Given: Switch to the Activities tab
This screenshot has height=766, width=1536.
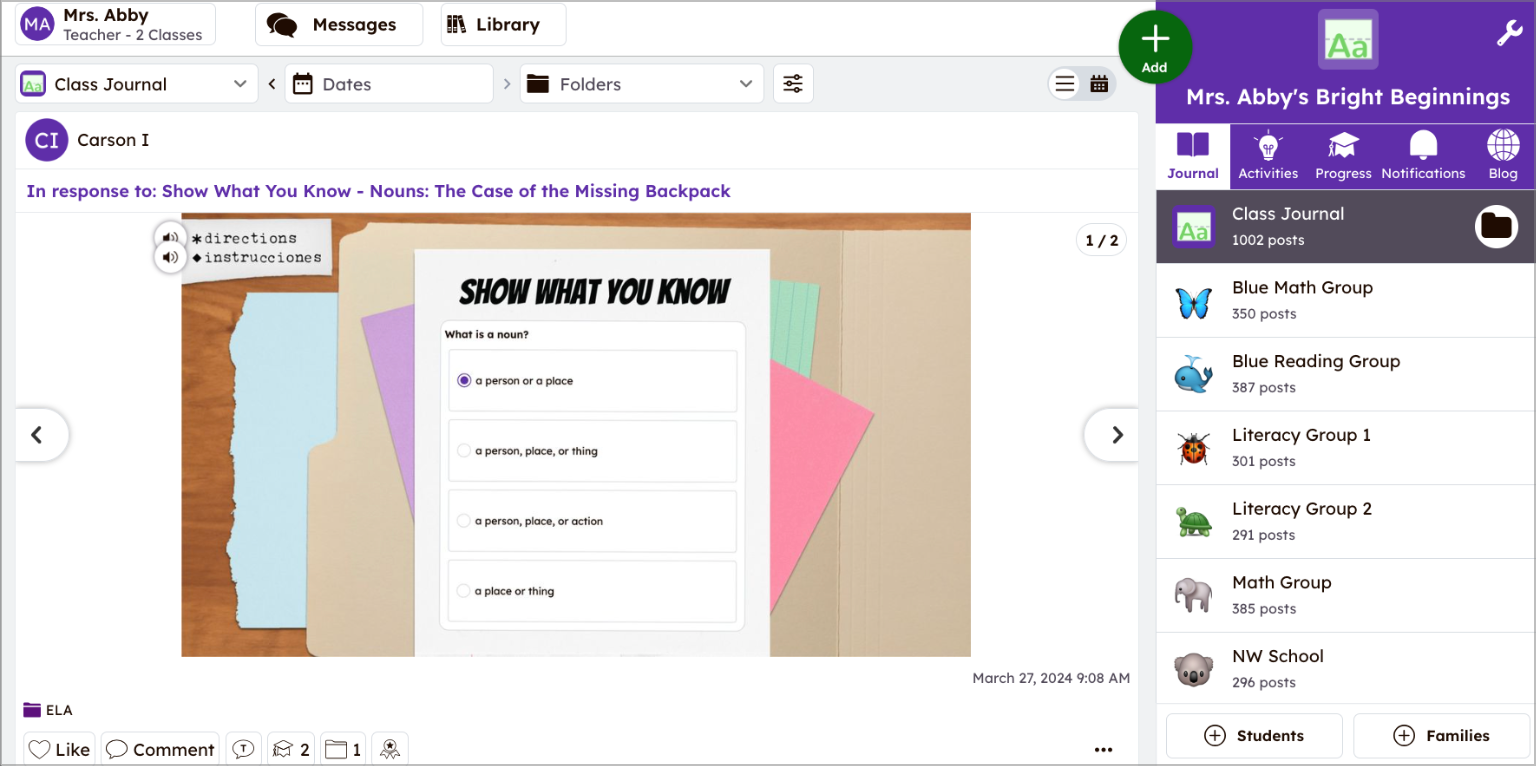Looking at the screenshot, I should tap(1267, 155).
